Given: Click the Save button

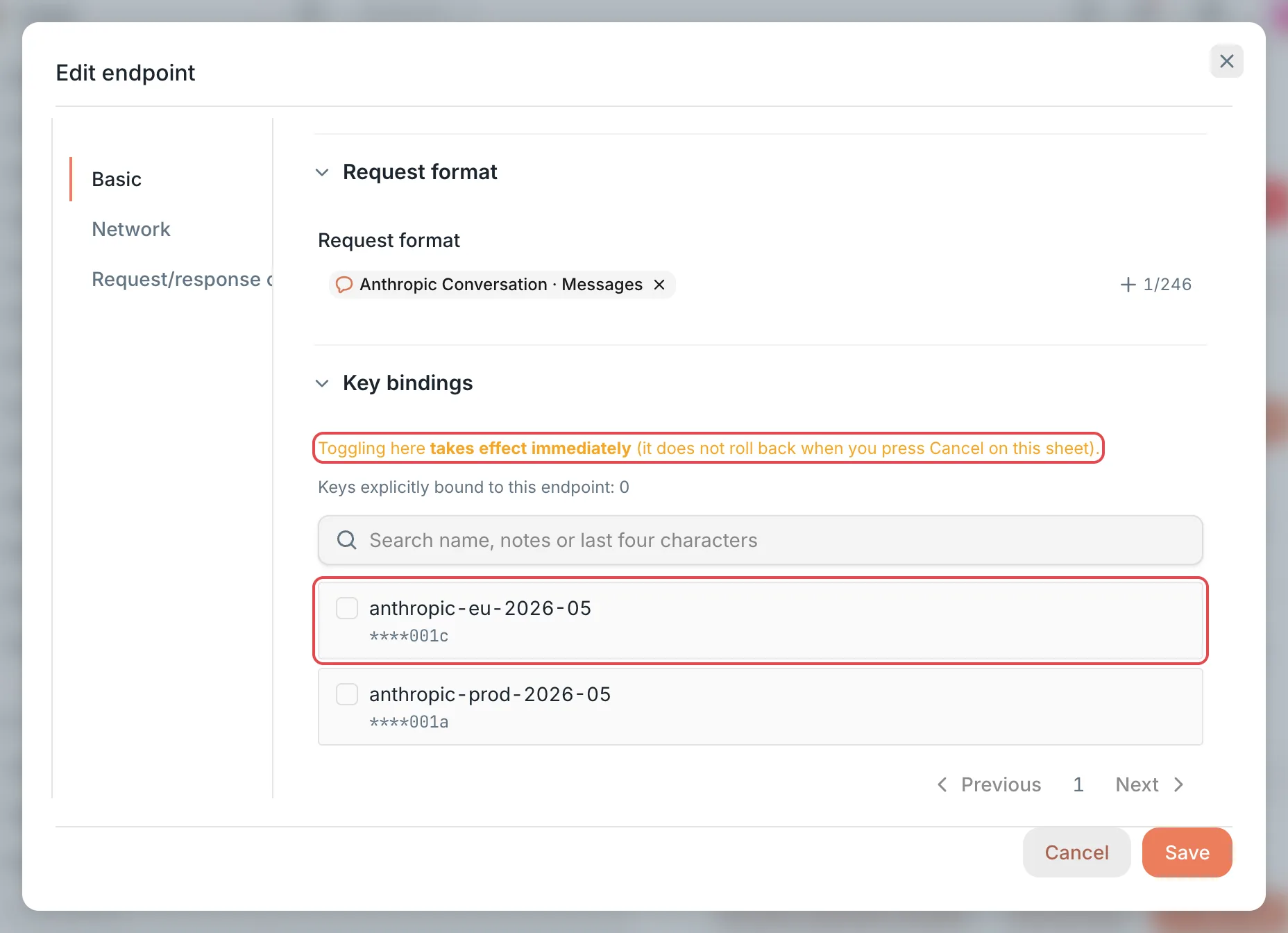Looking at the screenshot, I should tap(1187, 852).
